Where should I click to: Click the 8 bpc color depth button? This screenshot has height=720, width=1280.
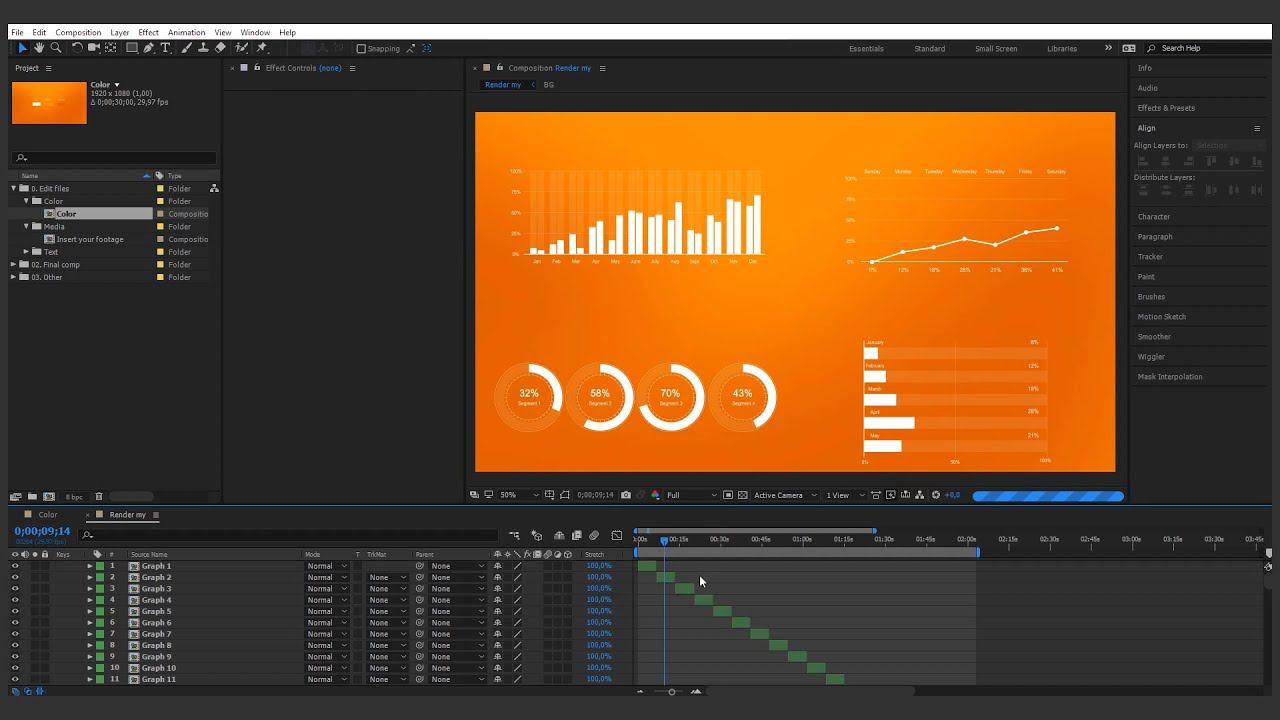coord(74,497)
